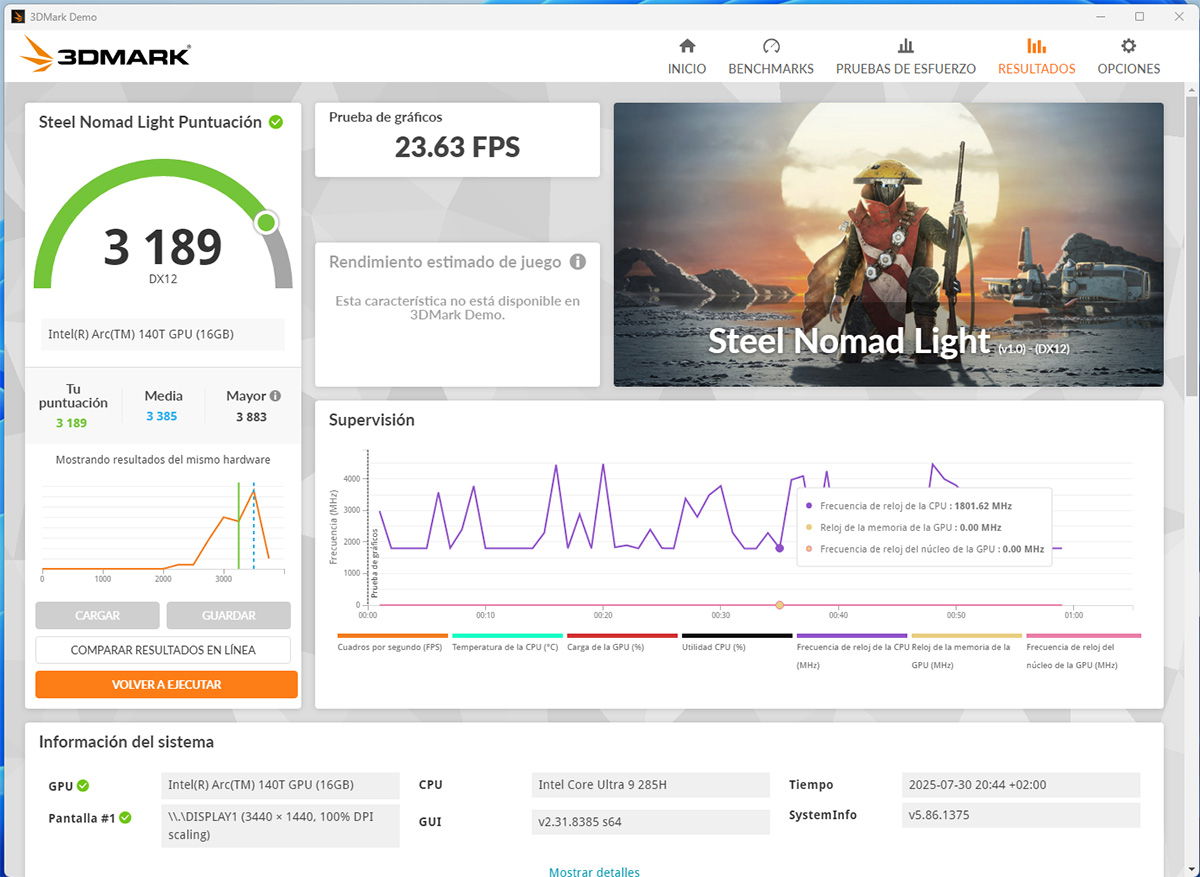1200x877 pixels.
Task: Click the score gauge indicator knob
Action: [266, 222]
